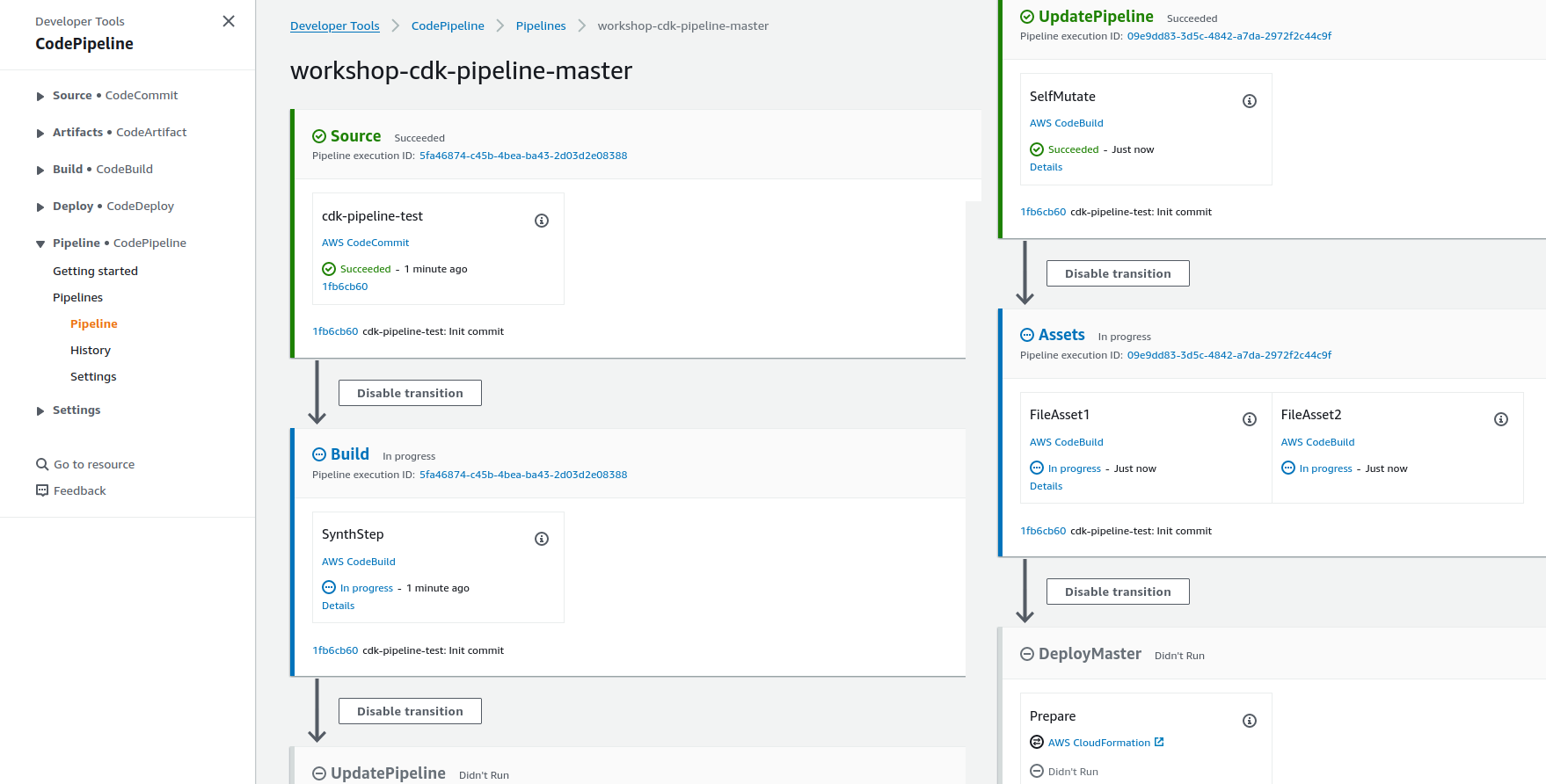Close the Developer Tools sidebar

click(229, 21)
